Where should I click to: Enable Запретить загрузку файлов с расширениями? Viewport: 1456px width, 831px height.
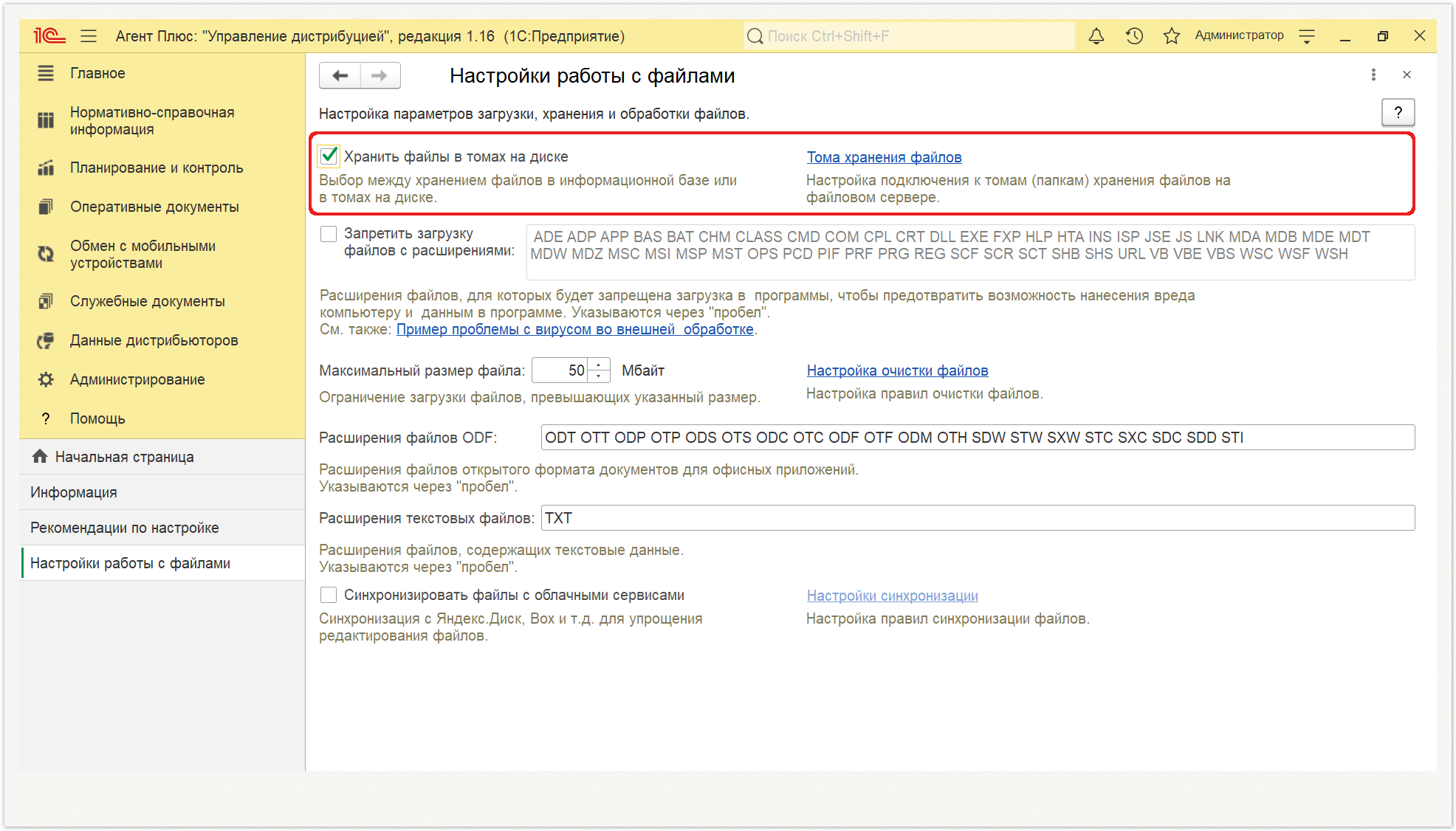coord(329,234)
